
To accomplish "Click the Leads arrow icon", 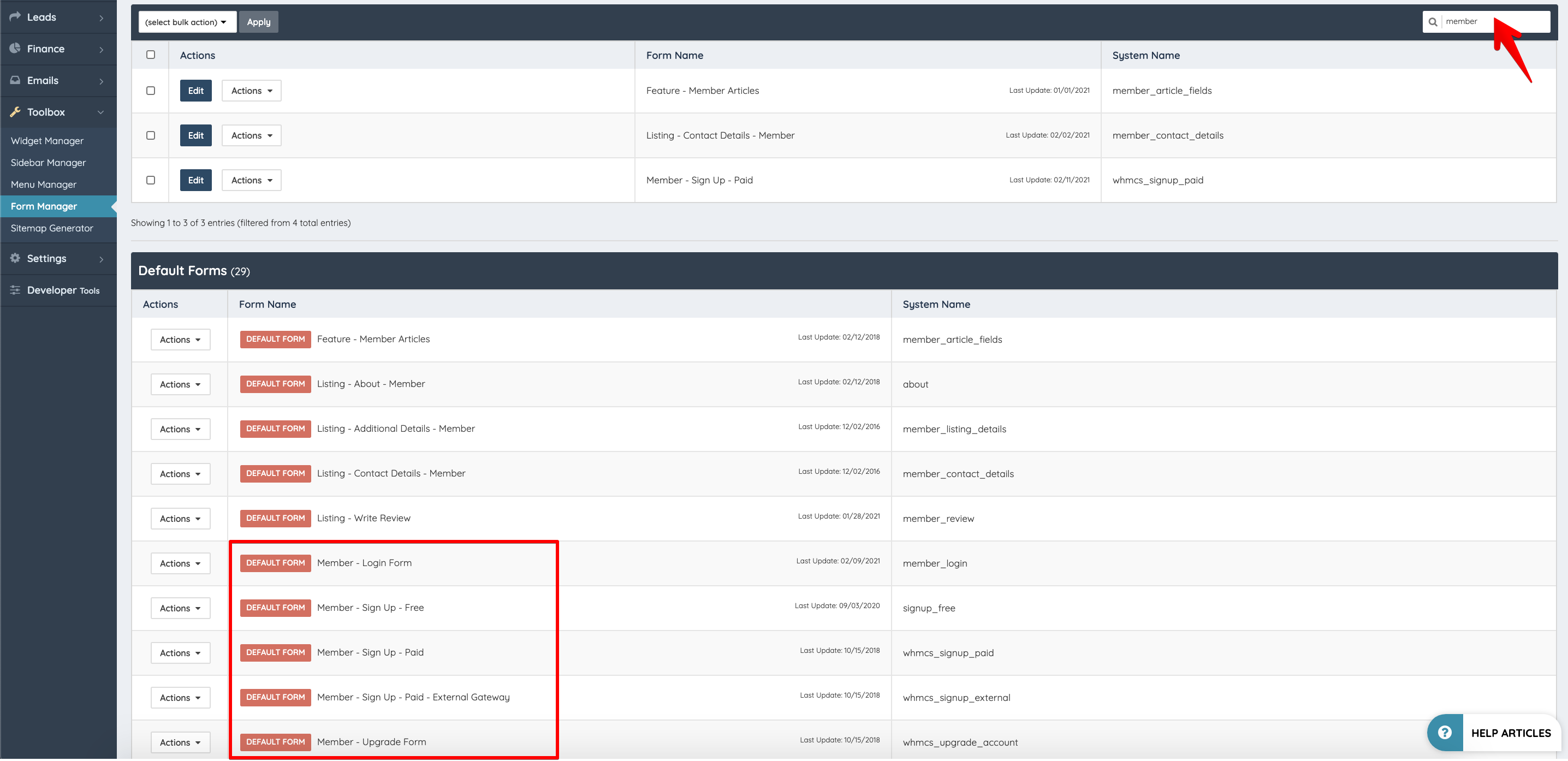I will point(15,16).
